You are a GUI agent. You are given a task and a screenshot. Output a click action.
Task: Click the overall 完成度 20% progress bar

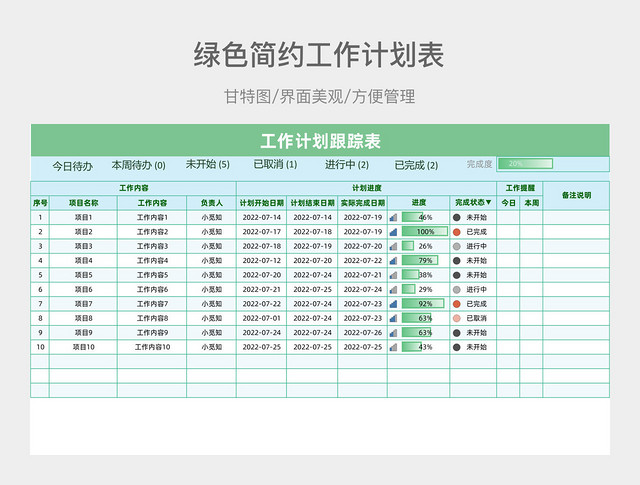pos(525,164)
